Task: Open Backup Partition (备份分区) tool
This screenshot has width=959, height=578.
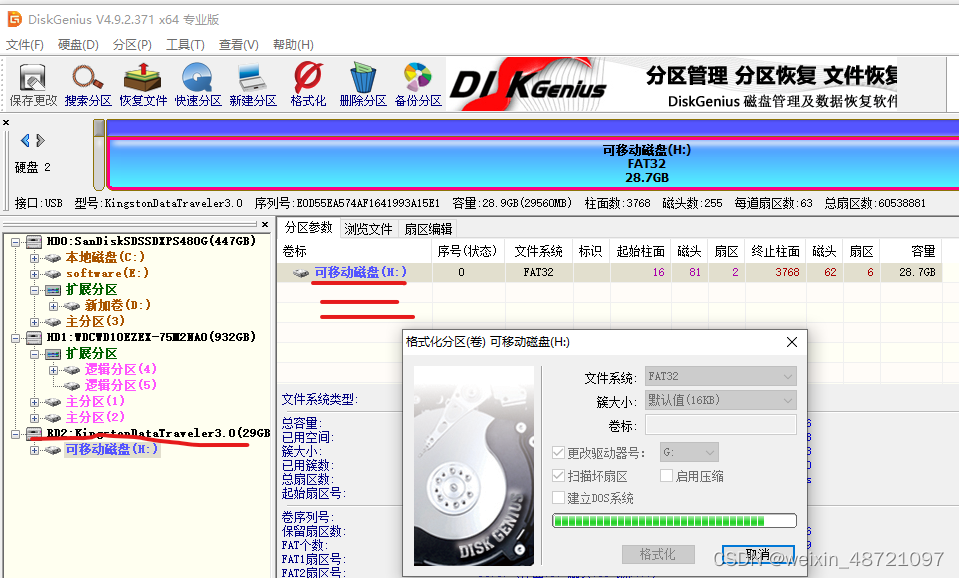Action: (418, 85)
